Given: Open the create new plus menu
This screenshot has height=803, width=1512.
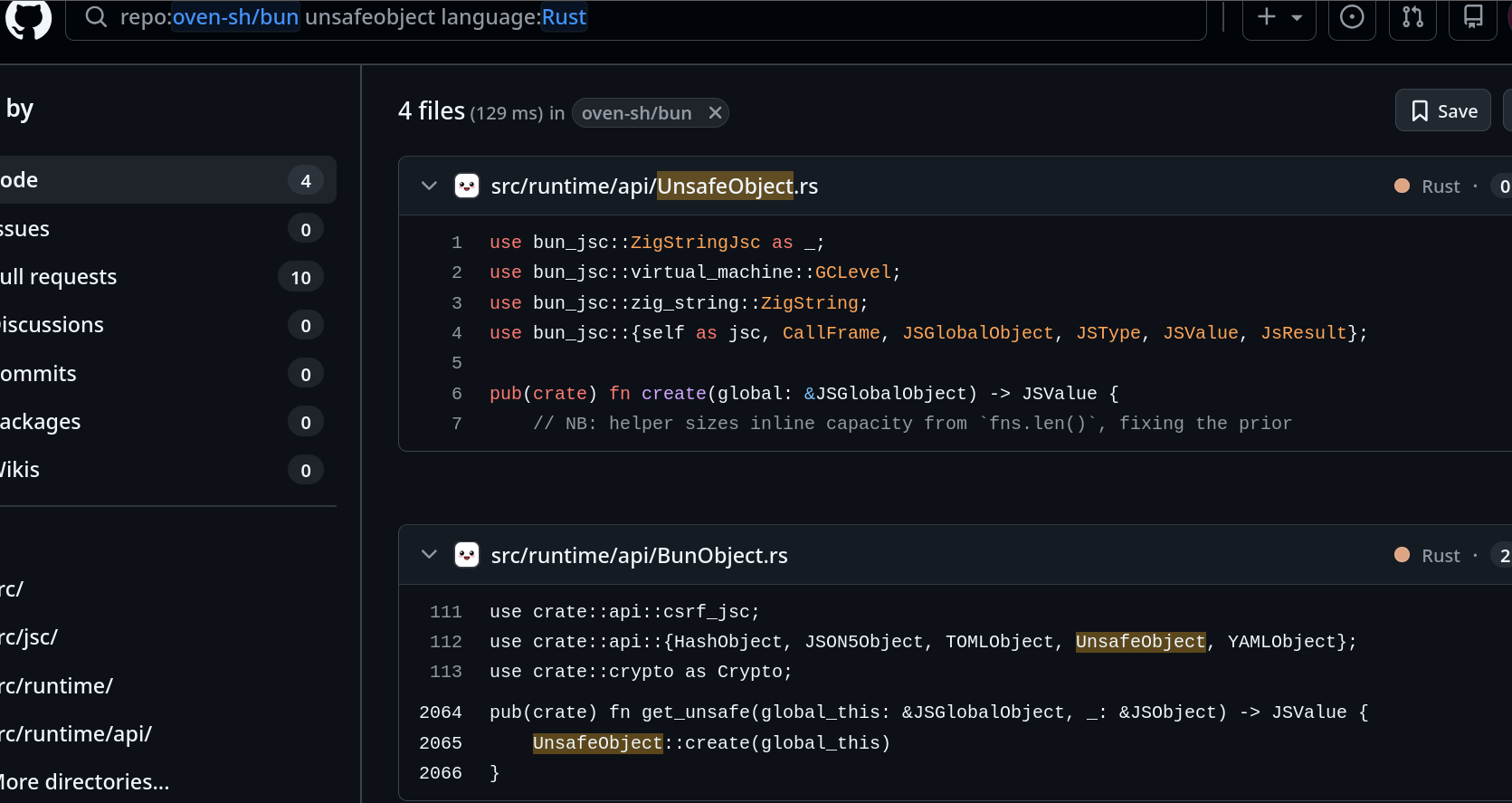Looking at the screenshot, I should pos(1279,17).
